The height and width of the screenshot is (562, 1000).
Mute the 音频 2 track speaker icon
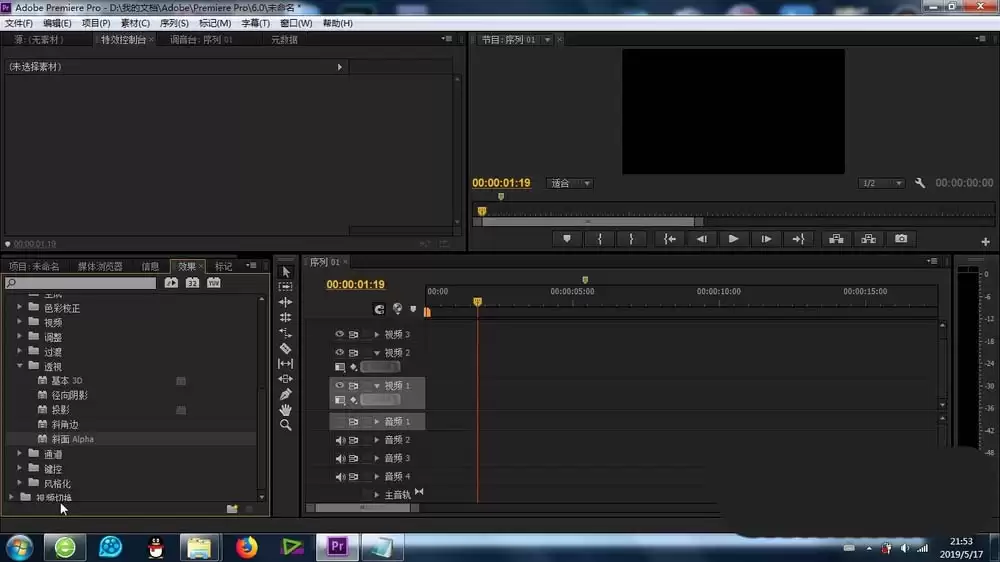click(339, 440)
